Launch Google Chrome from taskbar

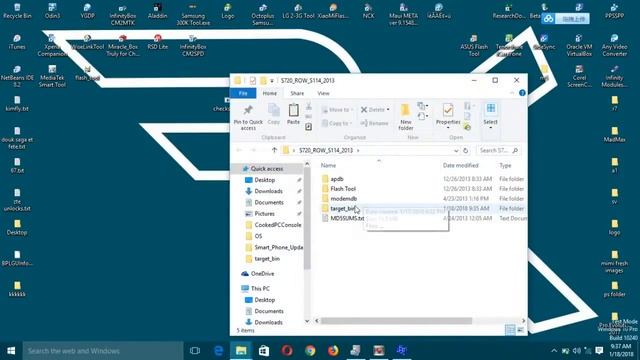[x=310, y=351]
